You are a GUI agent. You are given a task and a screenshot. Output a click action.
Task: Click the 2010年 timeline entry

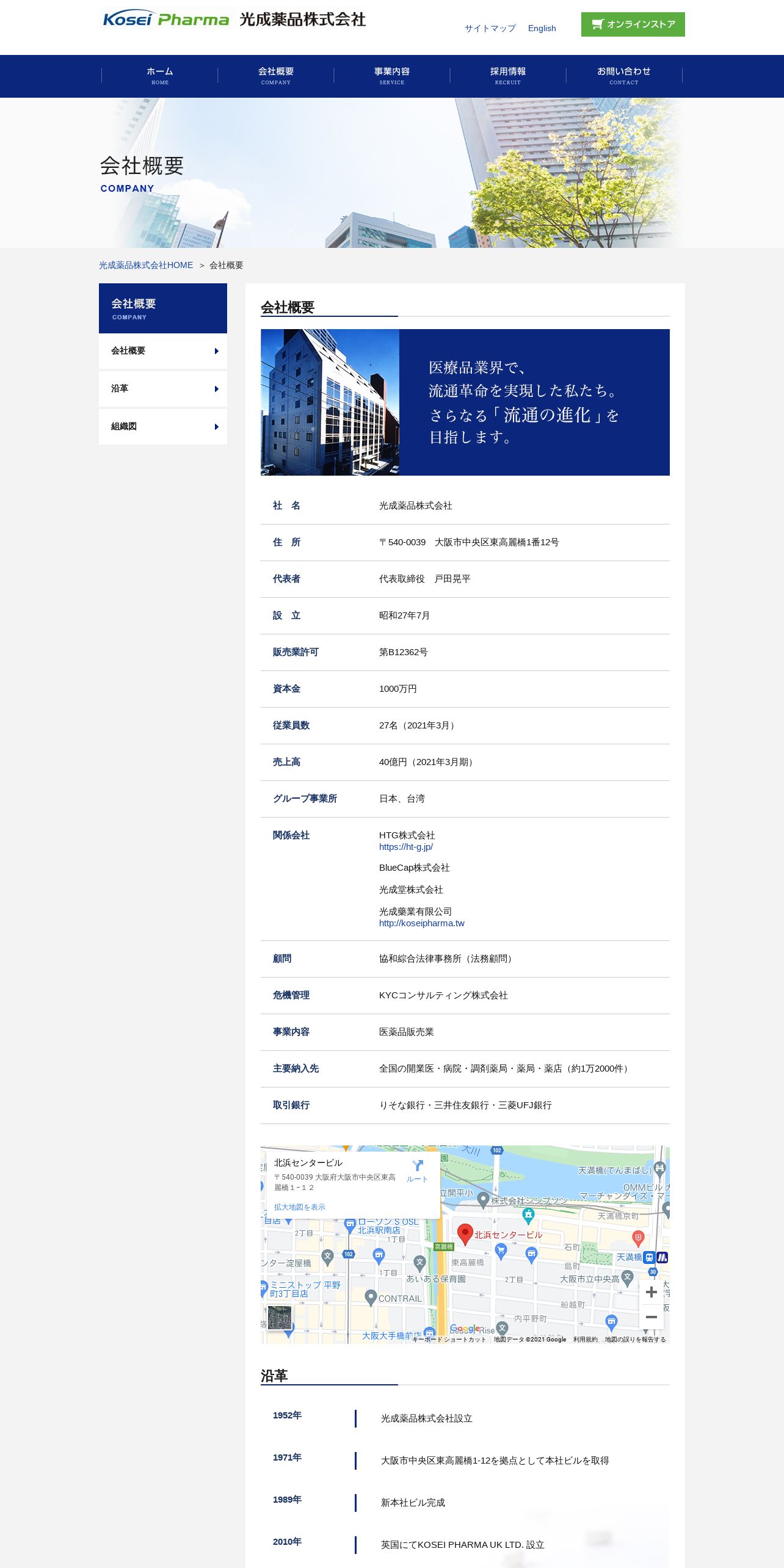pyautogui.click(x=287, y=1542)
